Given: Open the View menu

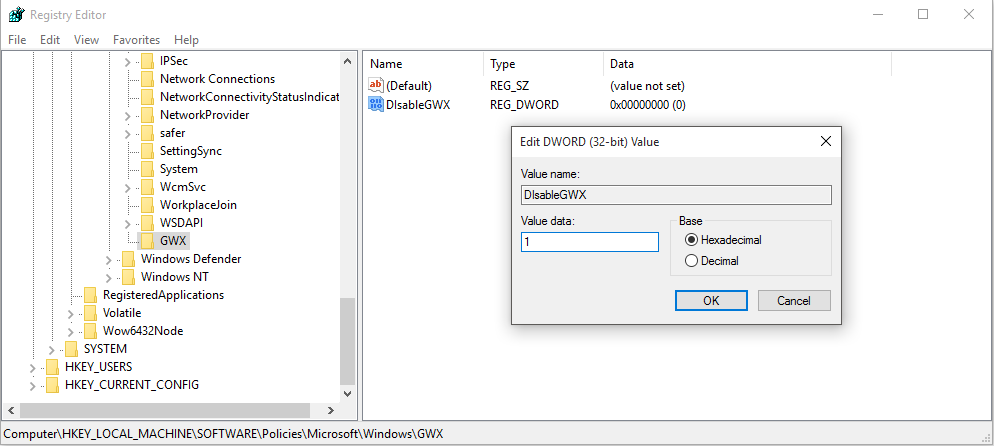Looking at the screenshot, I should (86, 39).
